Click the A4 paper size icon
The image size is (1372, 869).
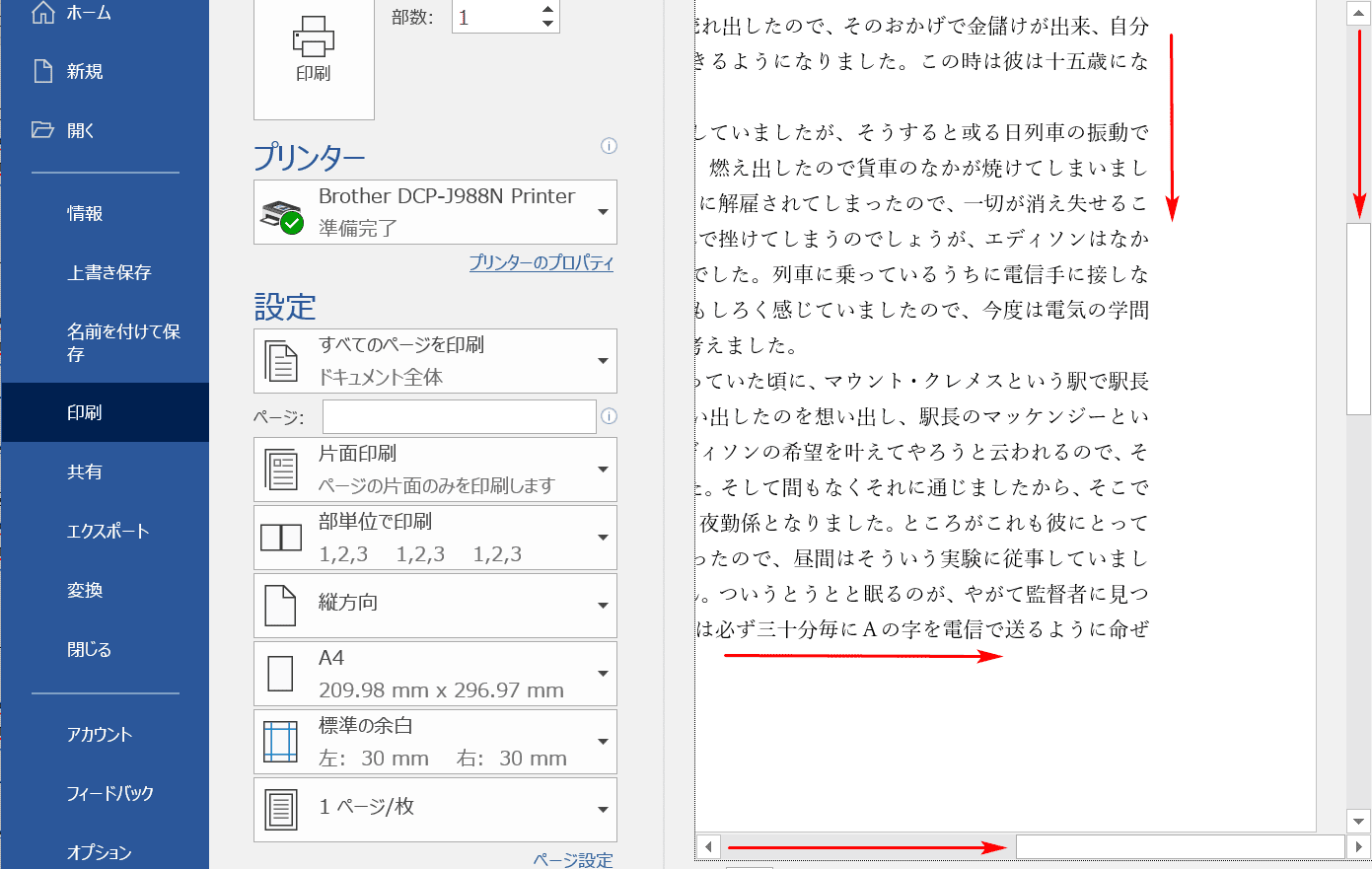point(281,674)
